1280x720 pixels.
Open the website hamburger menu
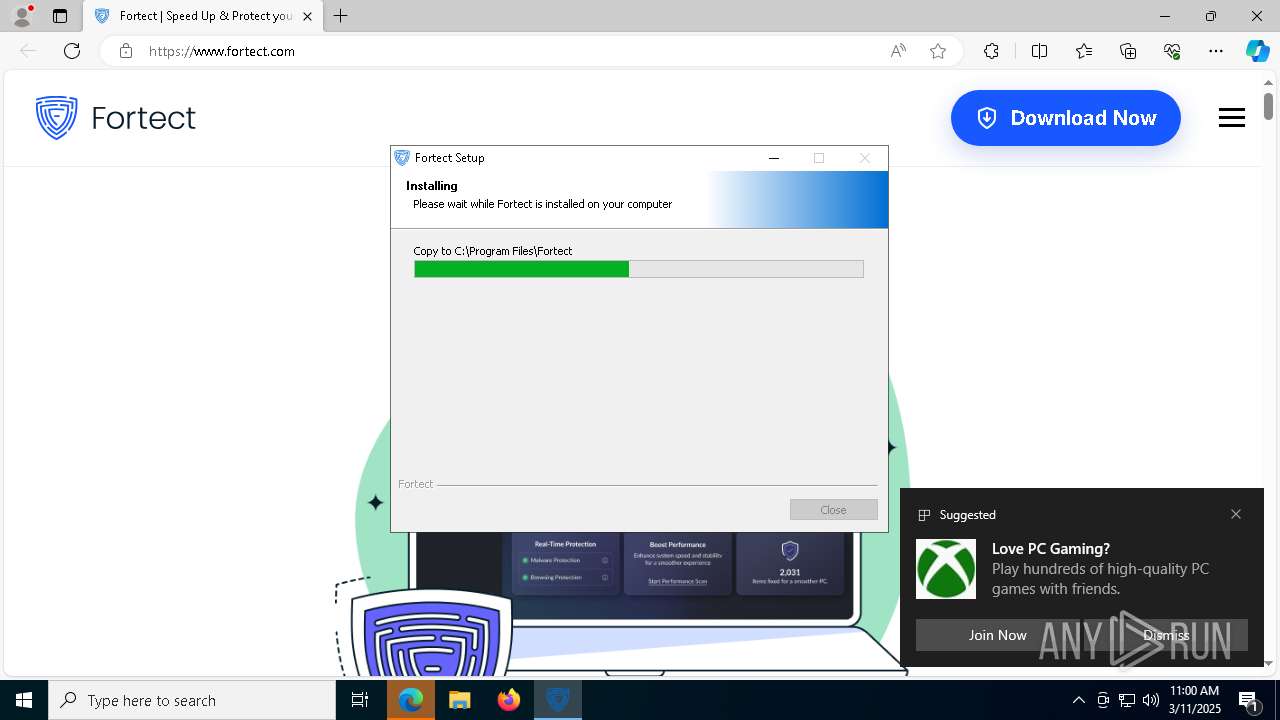coord(1232,118)
